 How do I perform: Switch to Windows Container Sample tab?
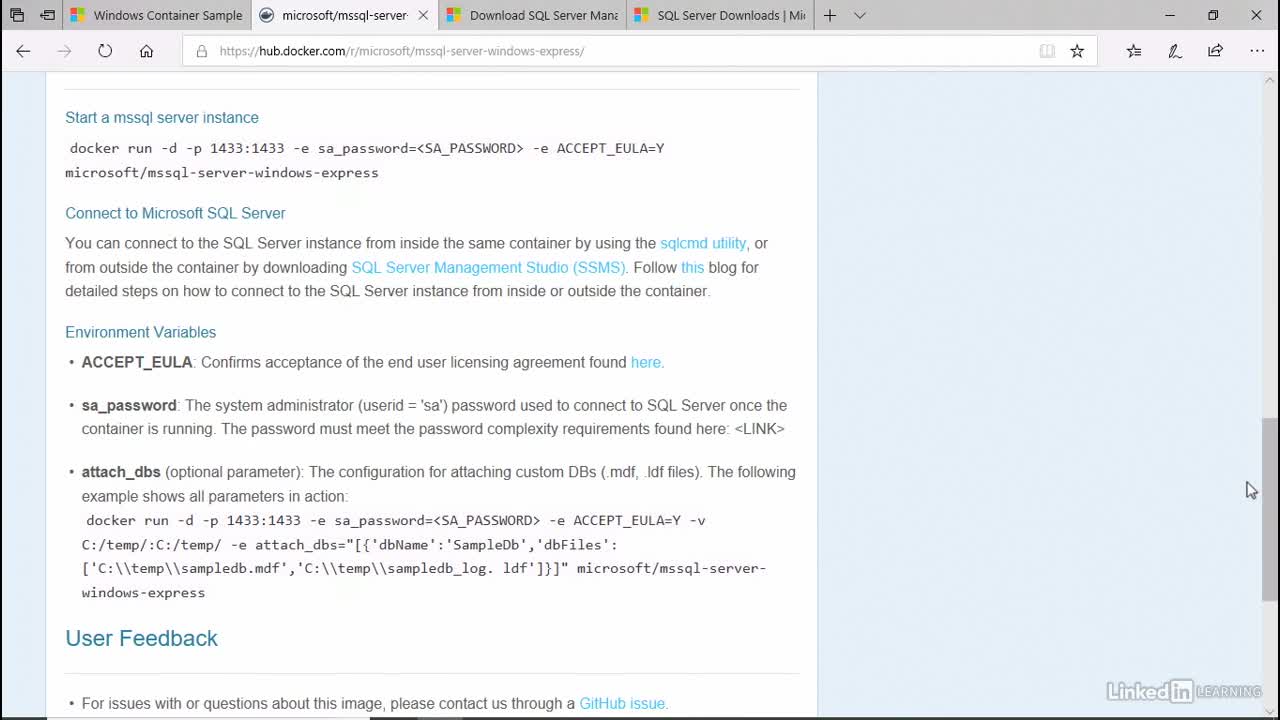point(156,15)
